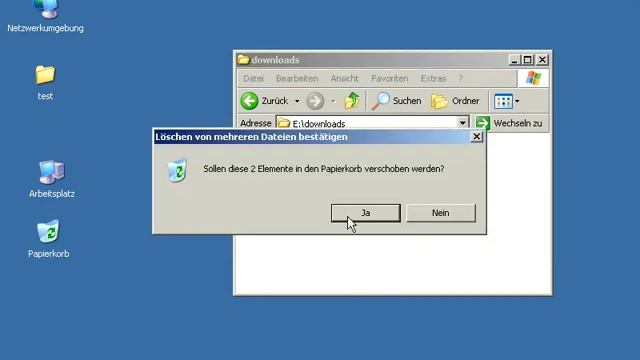Open the Extras menu
Image resolution: width=640 pixels, height=360 pixels.
pos(433,78)
